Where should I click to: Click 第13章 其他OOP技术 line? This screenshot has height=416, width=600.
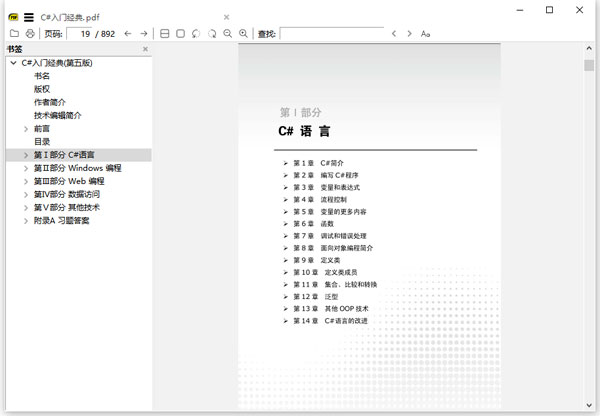pyautogui.click(x=331, y=309)
